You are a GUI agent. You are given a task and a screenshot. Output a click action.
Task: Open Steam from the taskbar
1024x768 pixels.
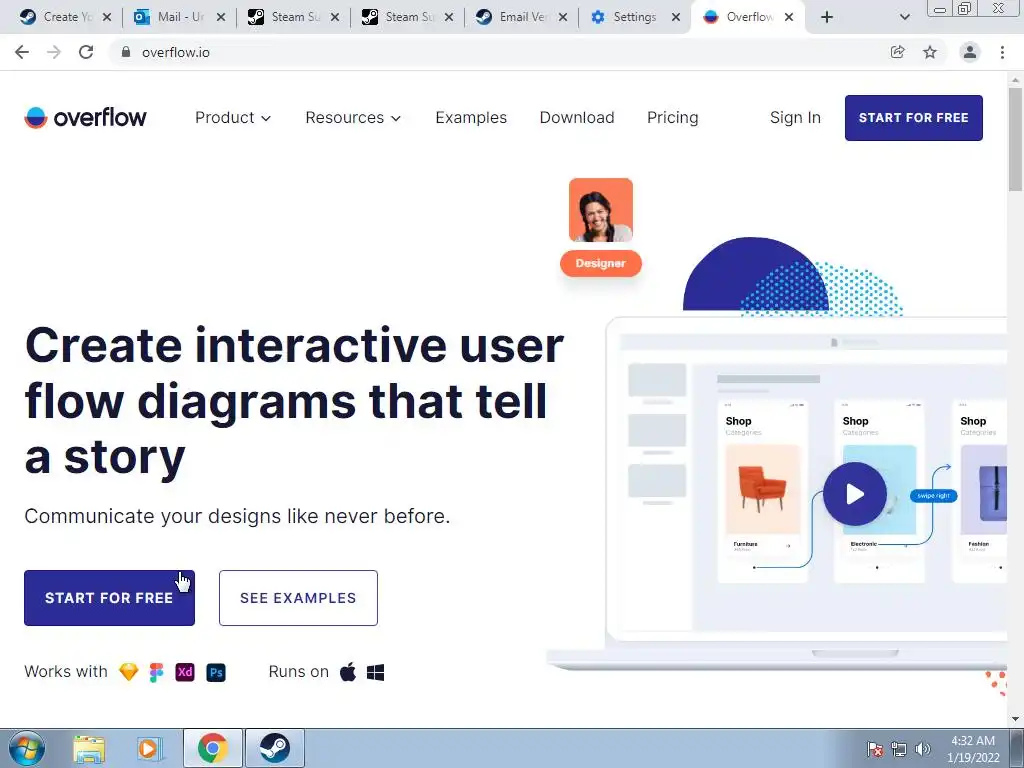[x=275, y=748]
